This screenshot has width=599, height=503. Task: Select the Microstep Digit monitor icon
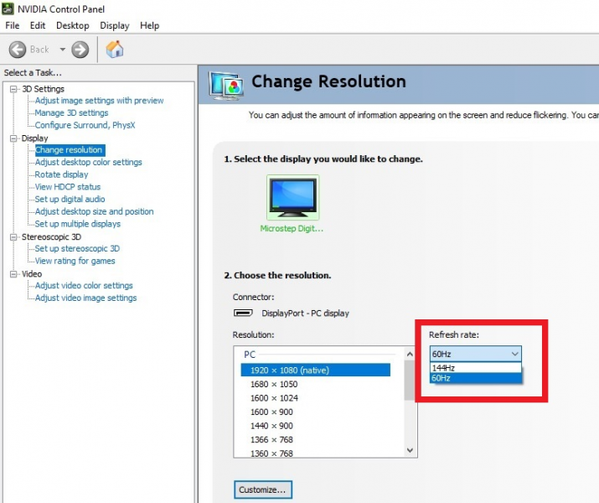pyautogui.click(x=293, y=197)
